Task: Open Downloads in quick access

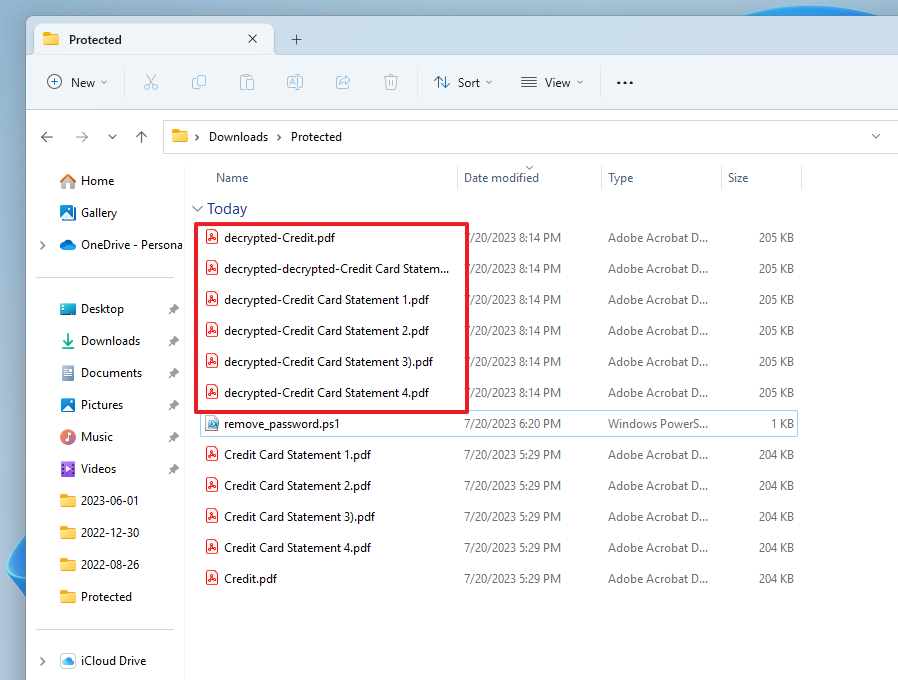Action: coord(100,341)
